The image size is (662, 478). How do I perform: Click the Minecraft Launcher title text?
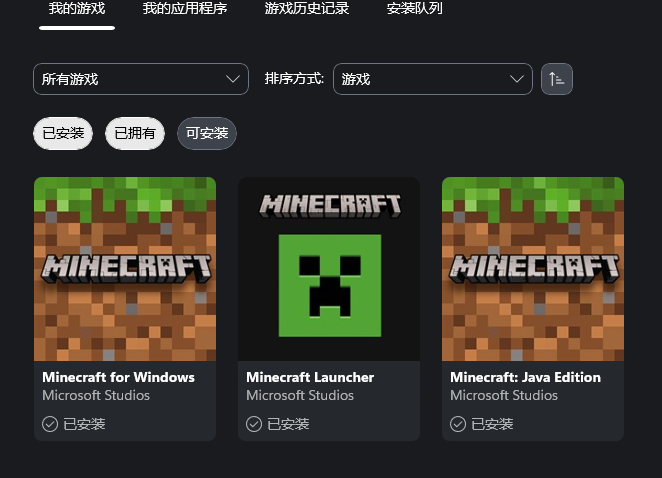(x=310, y=377)
